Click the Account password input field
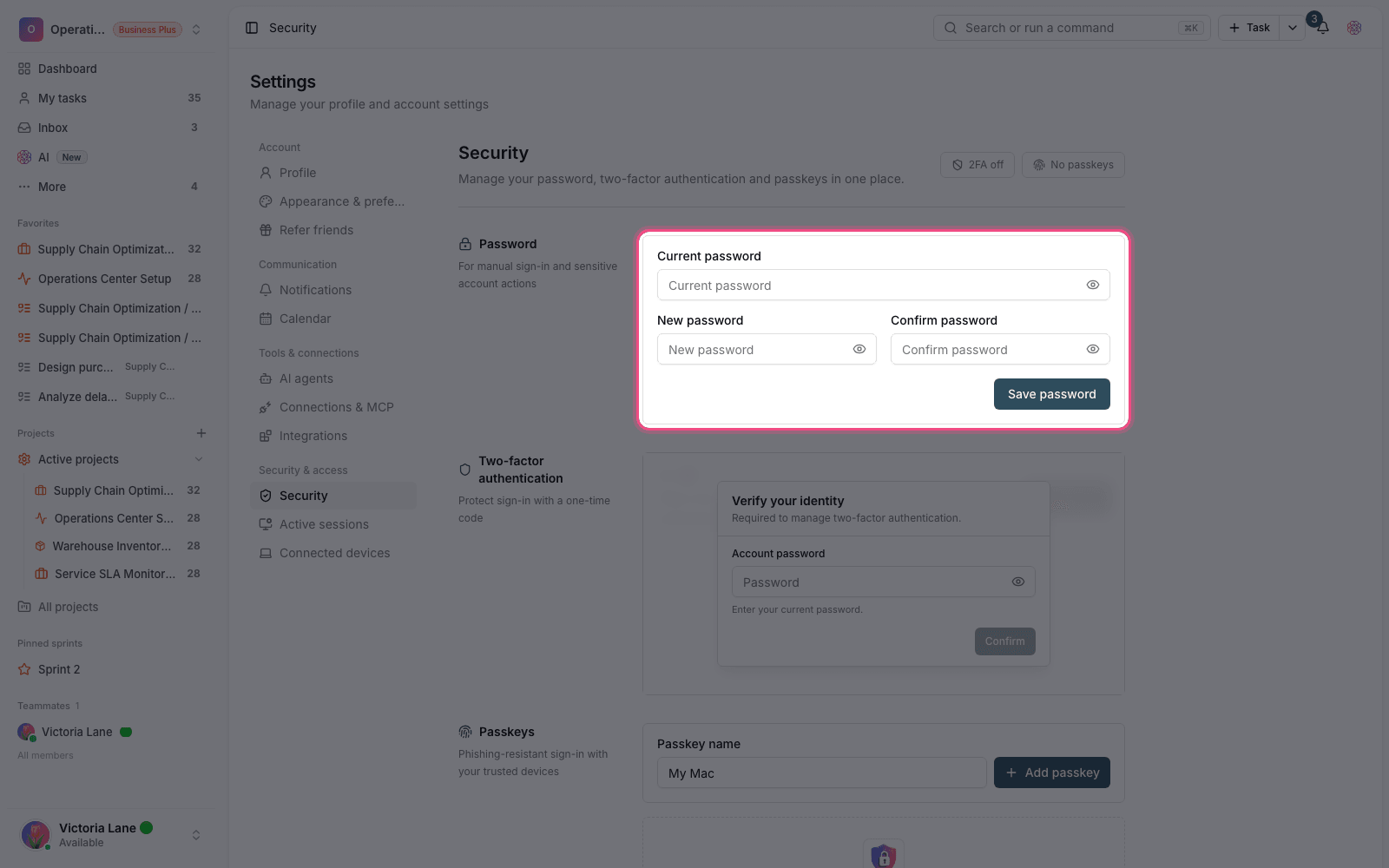The image size is (1389, 868). click(883, 582)
